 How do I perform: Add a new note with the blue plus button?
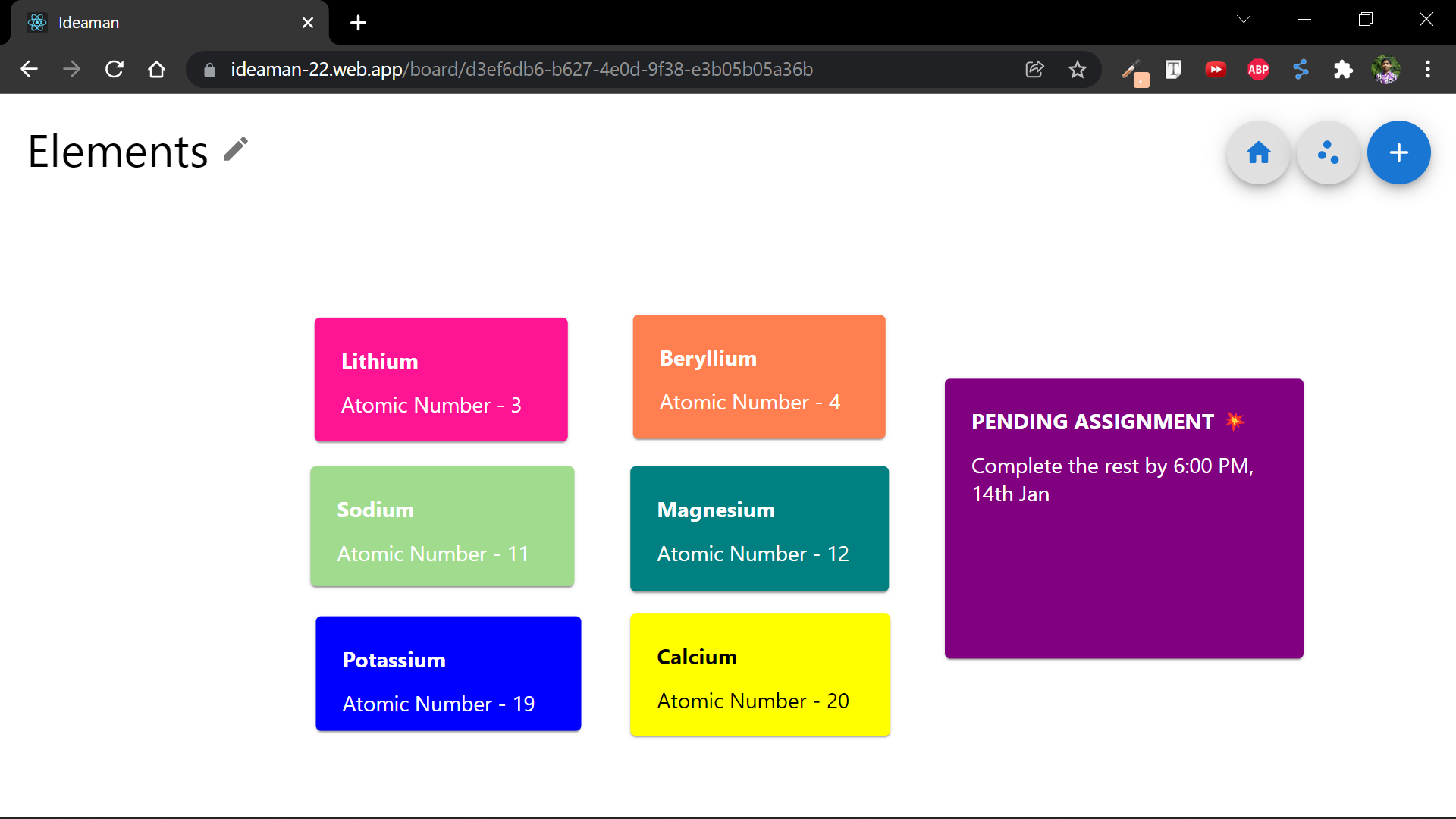pos(1398,152)
